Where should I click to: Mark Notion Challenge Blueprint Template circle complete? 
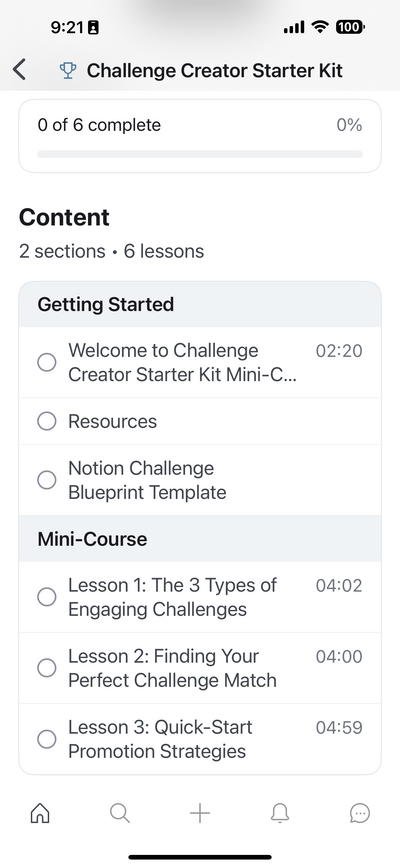(46, 480)
